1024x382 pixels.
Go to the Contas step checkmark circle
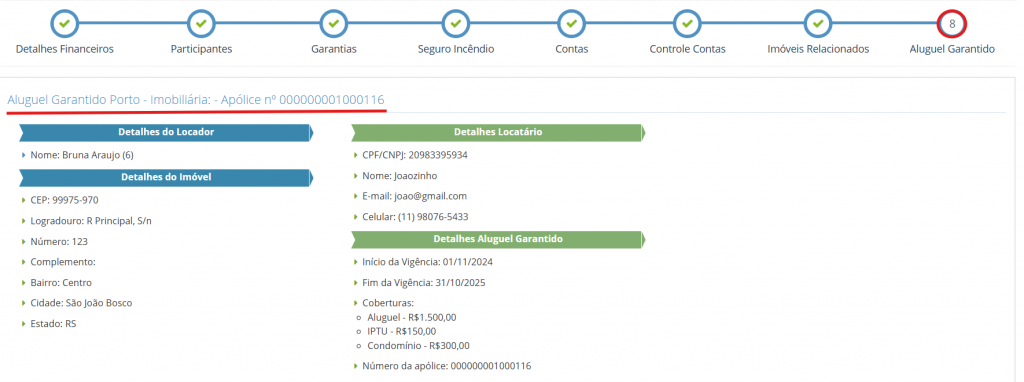tap(571, 24)
